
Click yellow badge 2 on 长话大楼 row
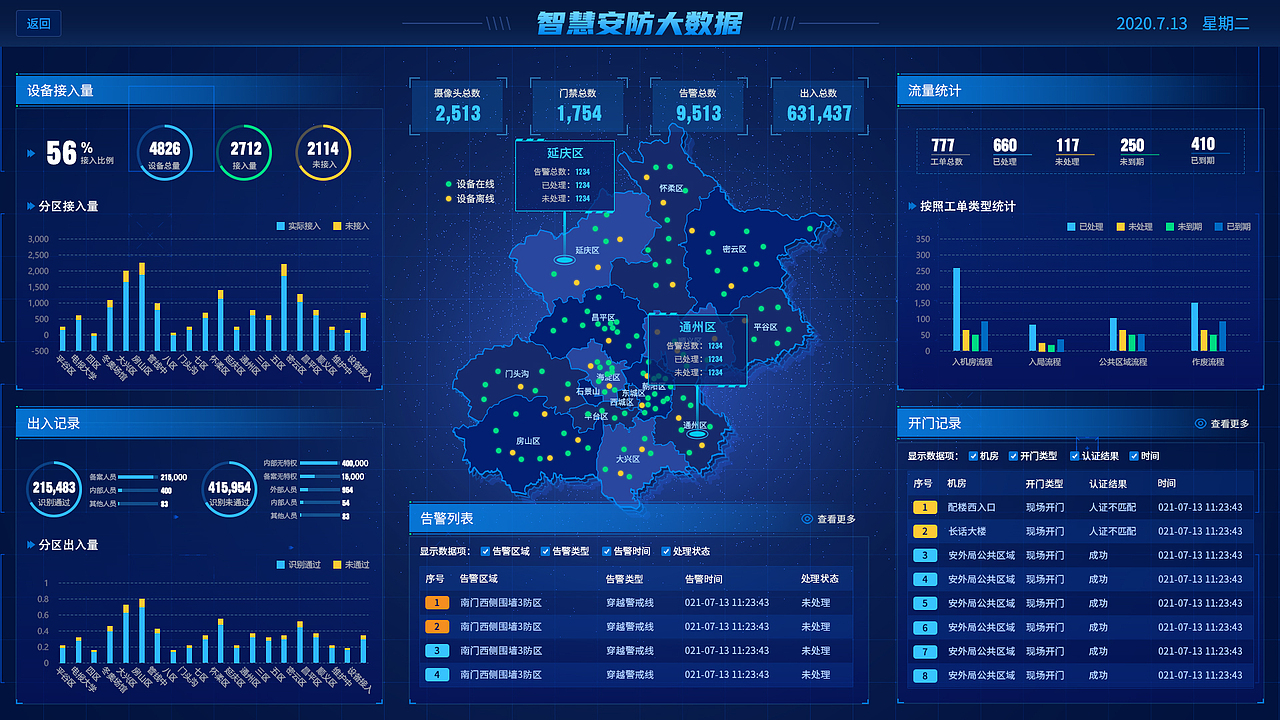(x=925, y=531)
